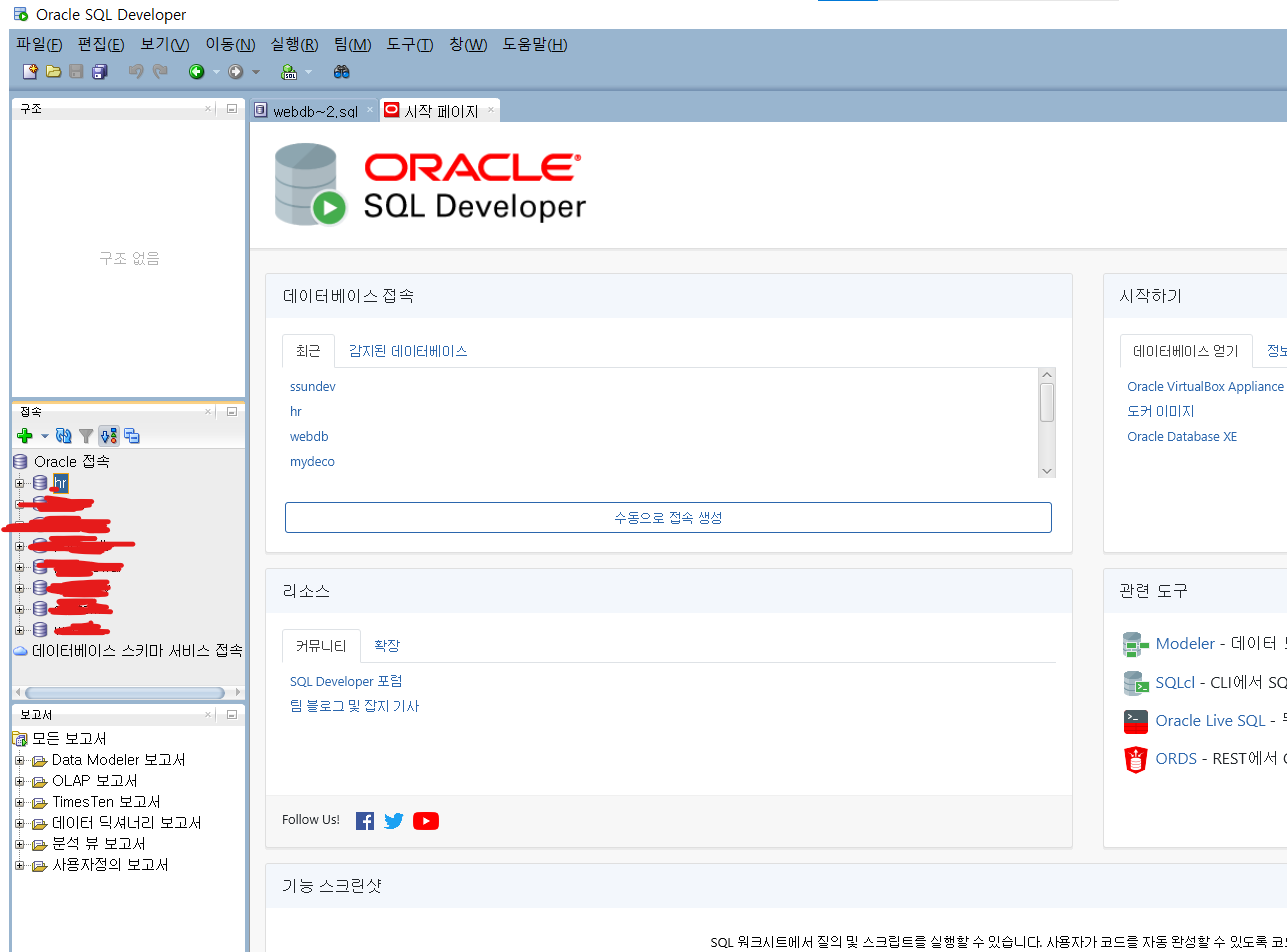Screen dimensions: 1287x952
Task: Click Twitter icon next to Follow Us
Action: (x=394, y=821)
